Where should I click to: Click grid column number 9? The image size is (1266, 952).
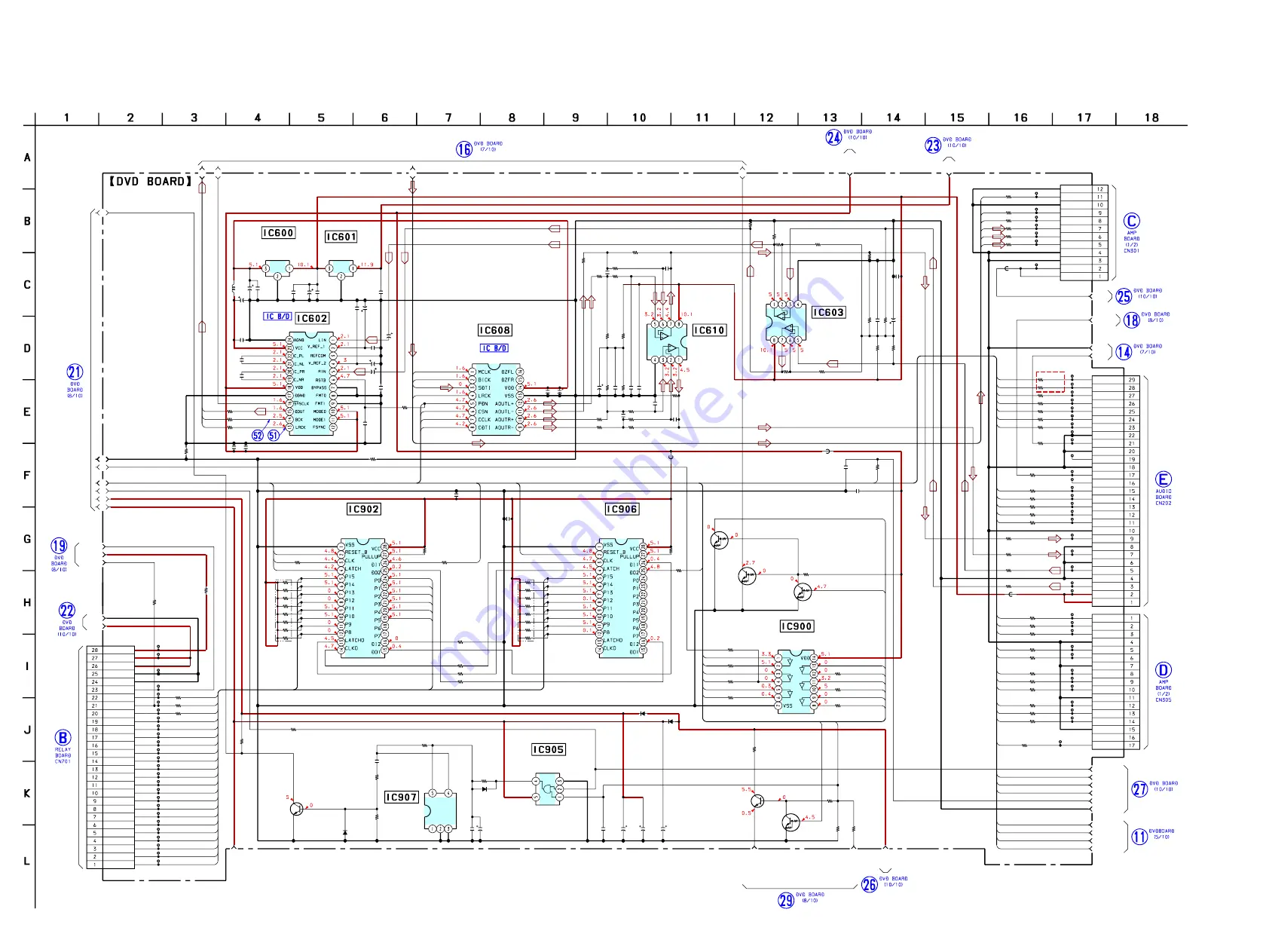tap(576, 118)
